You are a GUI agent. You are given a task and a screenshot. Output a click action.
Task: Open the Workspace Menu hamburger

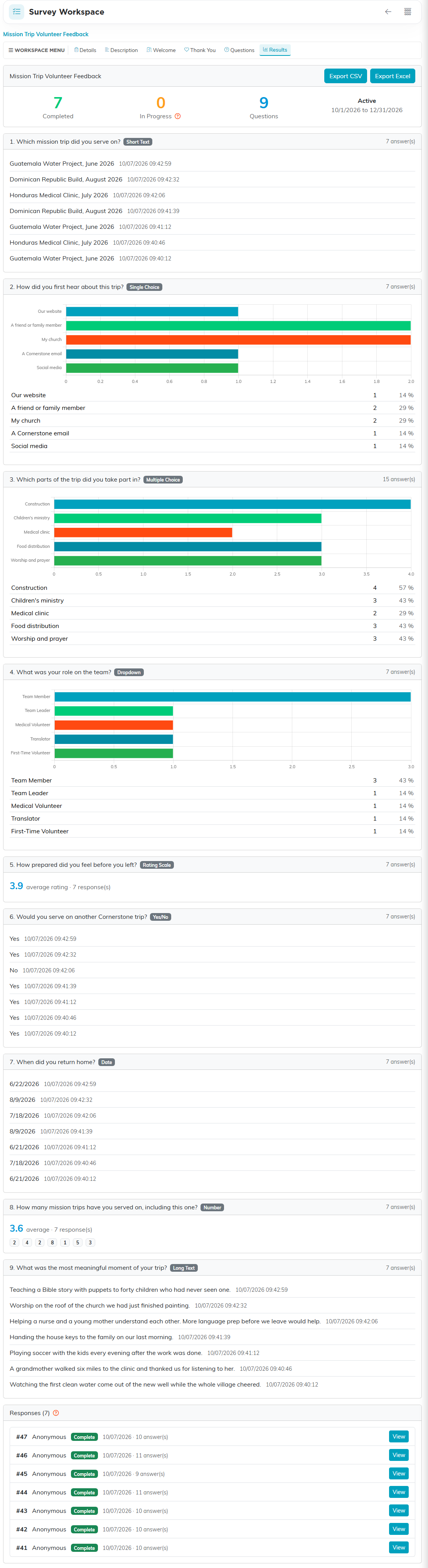(37, 50)
